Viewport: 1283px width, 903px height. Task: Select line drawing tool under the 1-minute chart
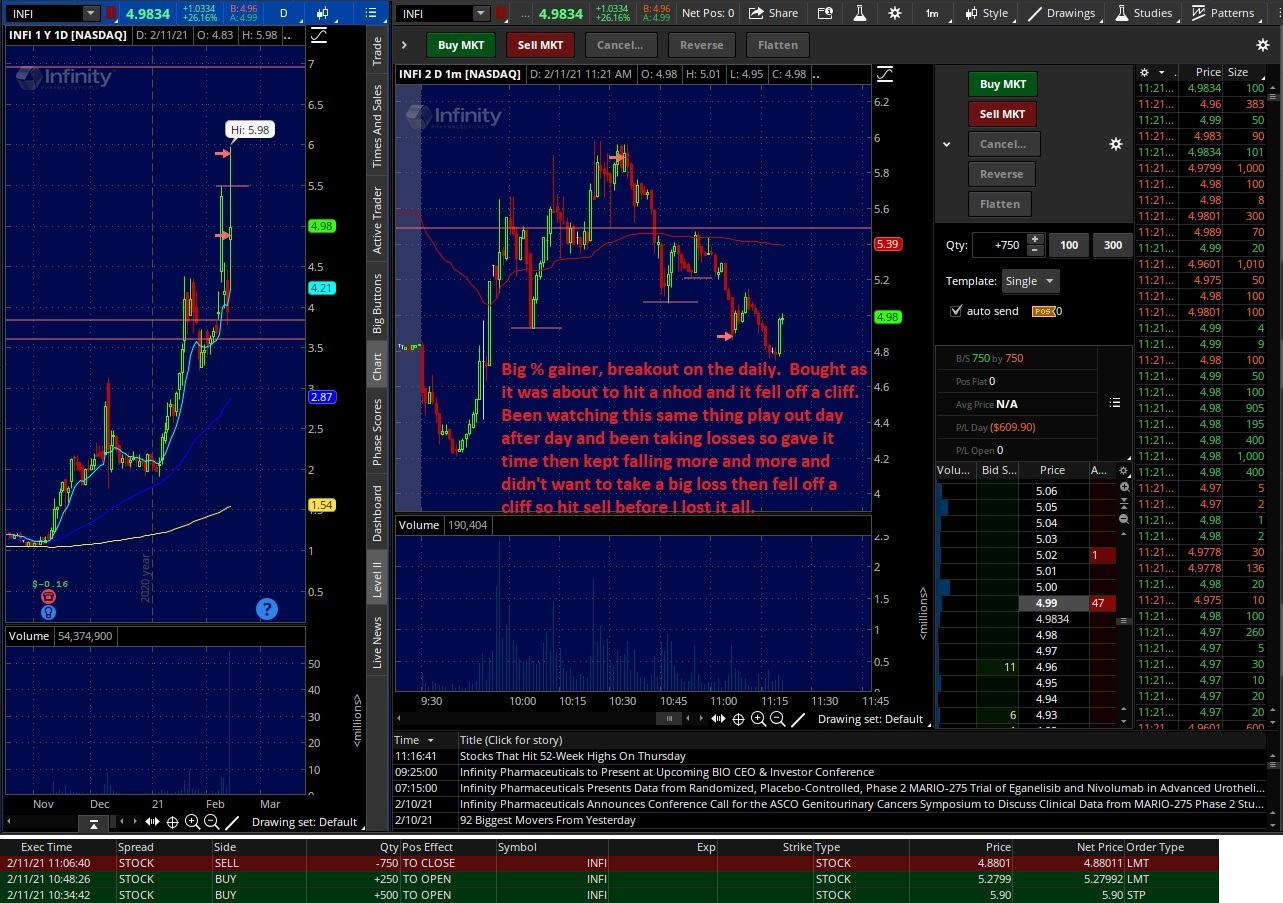(798, 719)
